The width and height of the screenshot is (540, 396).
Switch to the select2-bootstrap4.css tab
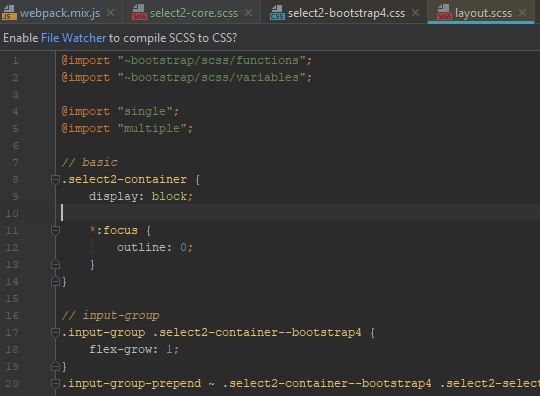click(346, 13)
